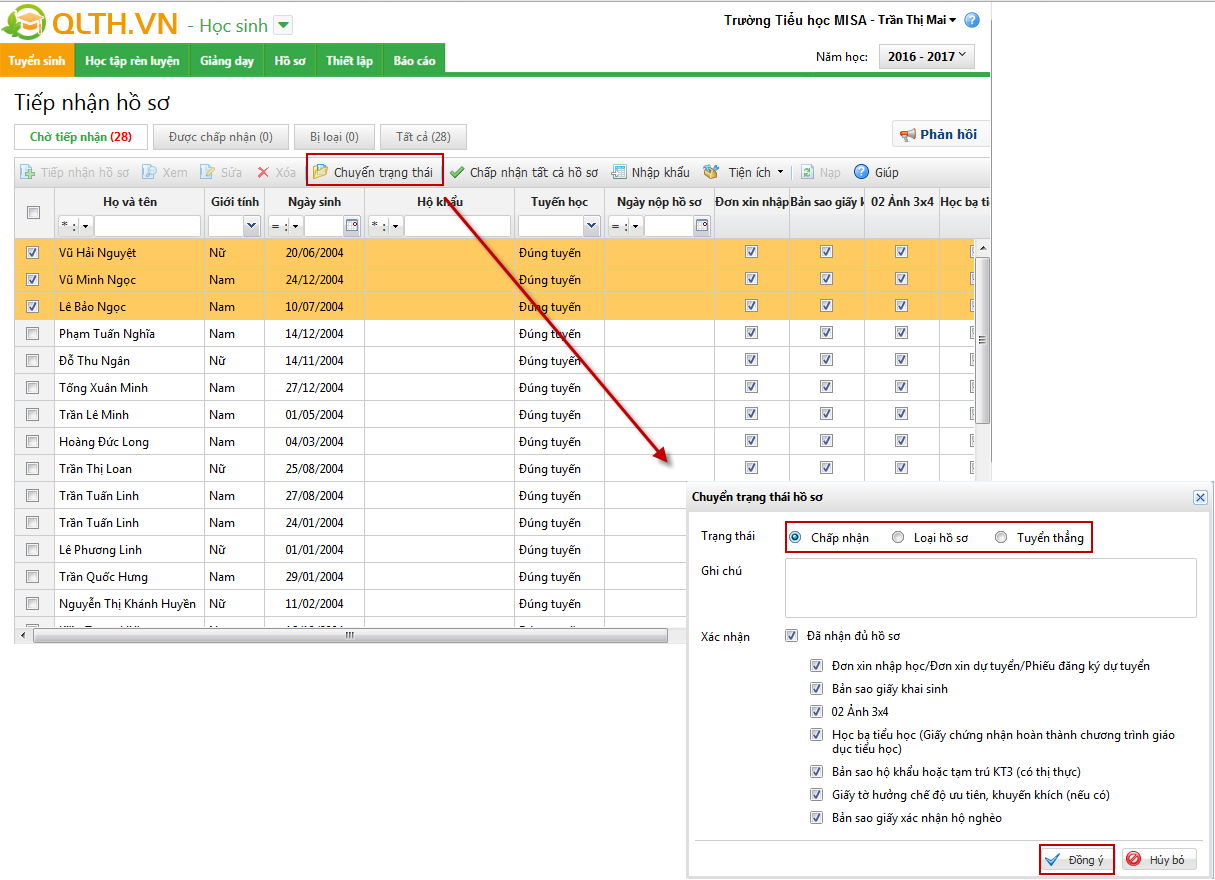
Task: Switch to the Được chấp nhận (0) tab
Action: pyautogui.click(x=220, y=137)
